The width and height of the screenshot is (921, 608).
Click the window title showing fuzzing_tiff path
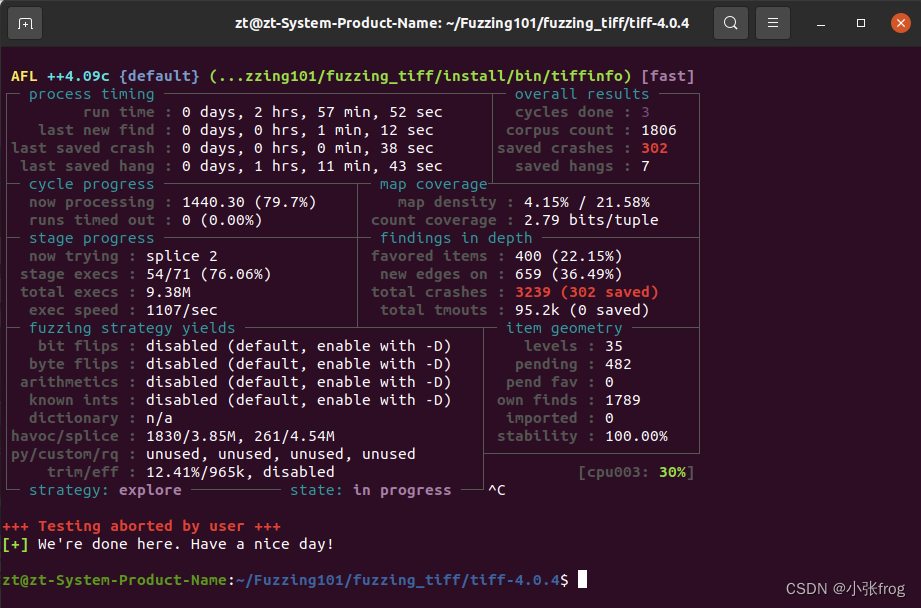pyautogui.click(x=460, y=23)
